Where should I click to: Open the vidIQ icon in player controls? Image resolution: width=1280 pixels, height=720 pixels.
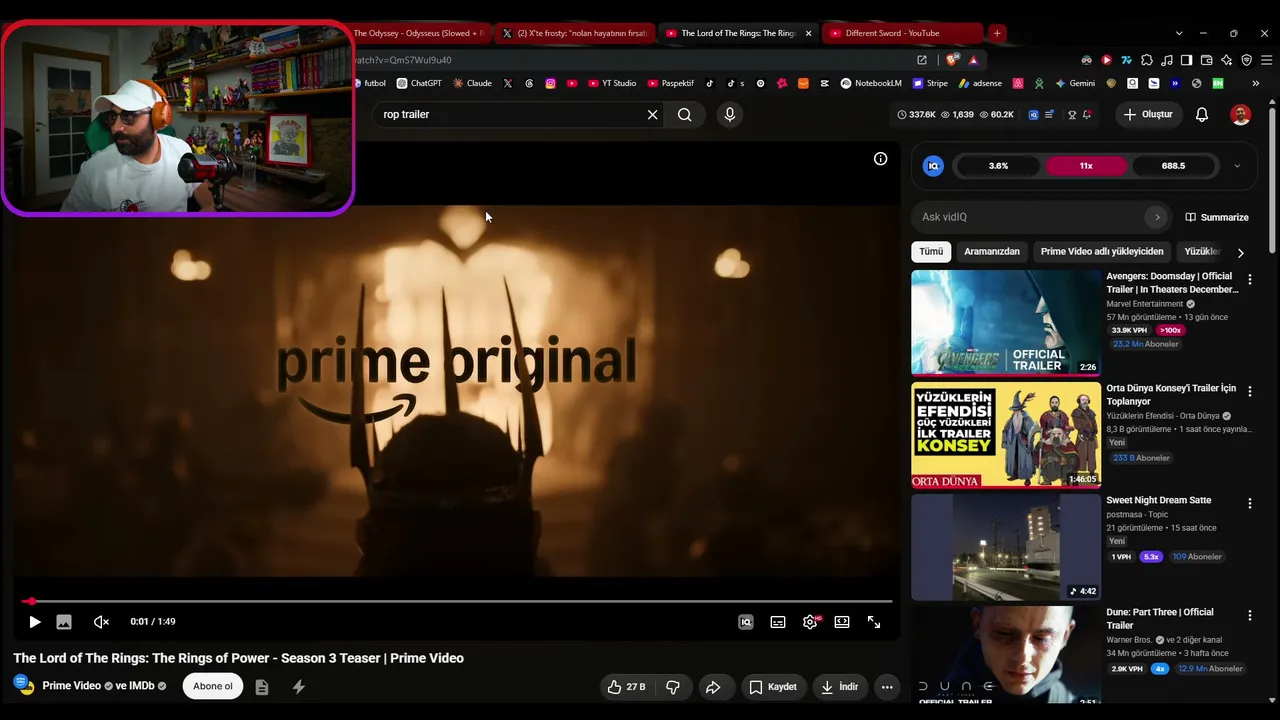(745, 622)
